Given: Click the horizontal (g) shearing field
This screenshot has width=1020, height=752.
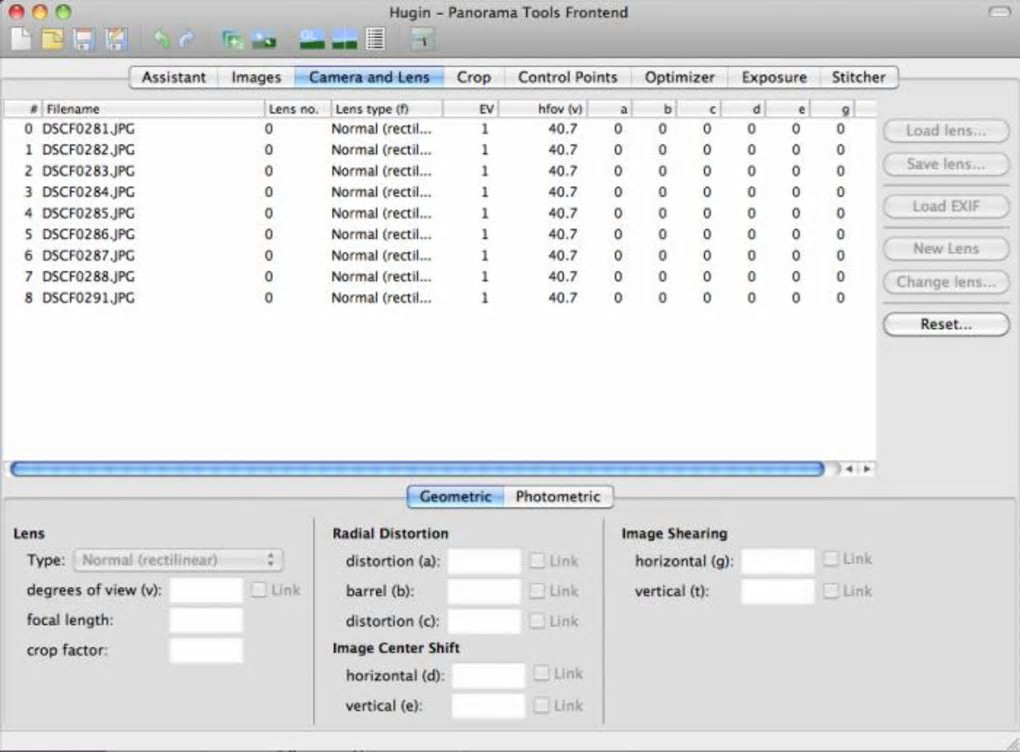Looking at the screenshot, I should pos(778,561).
